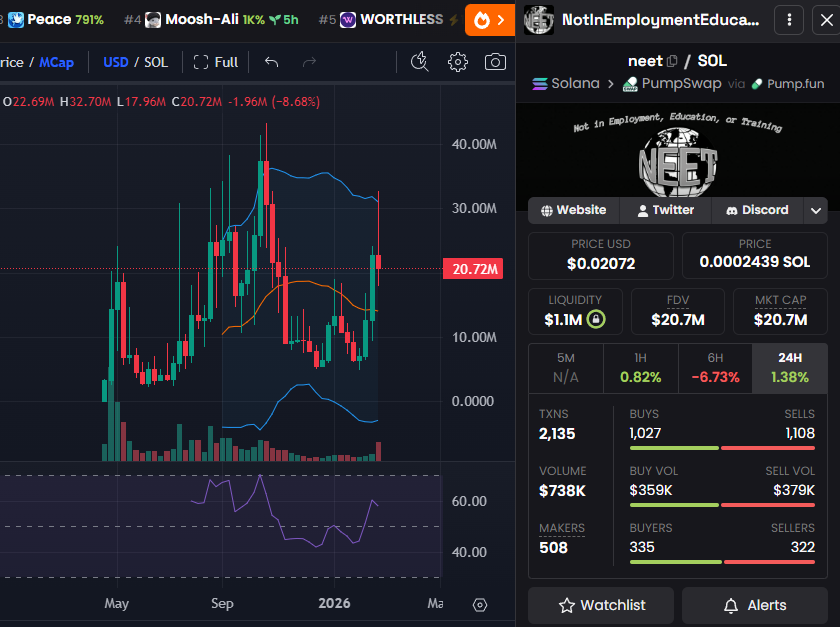Viewport: 840px width, 627px height.
Task: Take a chart snapshot with camera icon
Action: pos(495,62)
